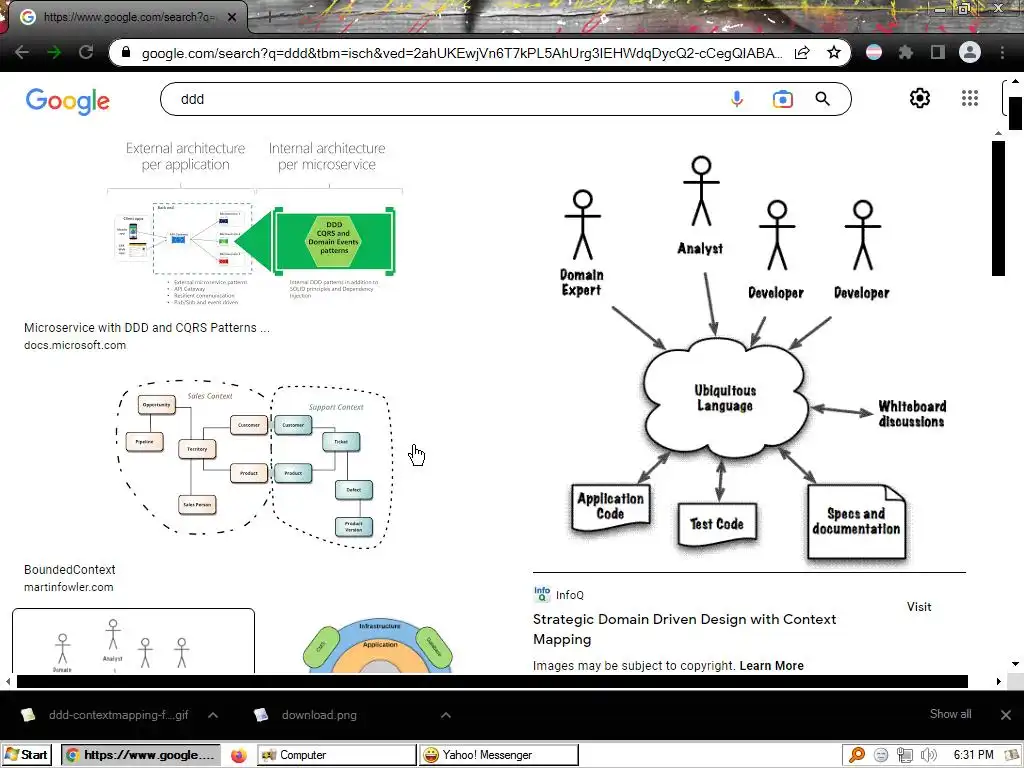Click the Visit button
This screenshot has height=768, width=1024.
(919, 607)
